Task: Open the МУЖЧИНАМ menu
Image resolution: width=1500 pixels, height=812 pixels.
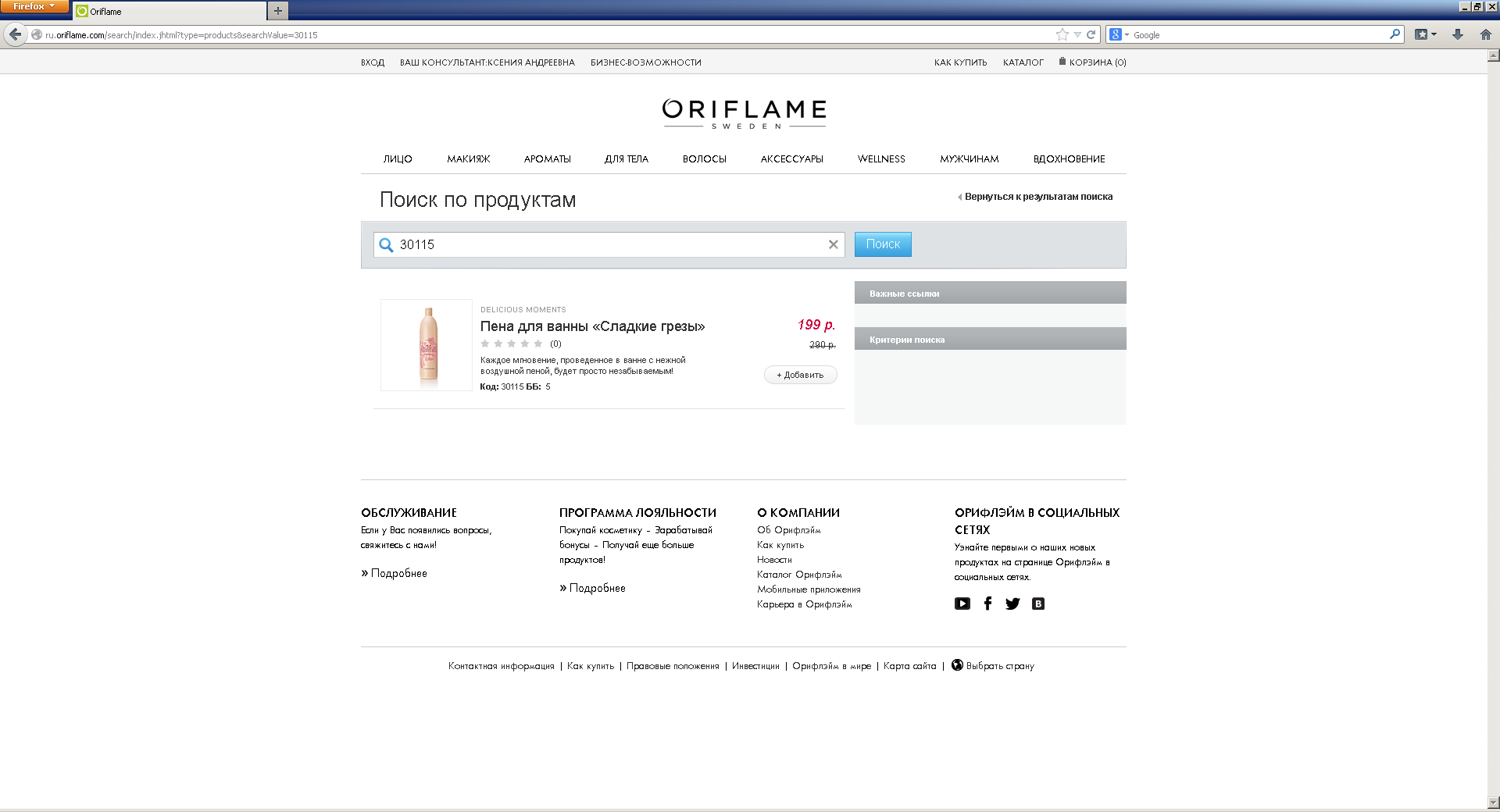Action: [970, 158]
